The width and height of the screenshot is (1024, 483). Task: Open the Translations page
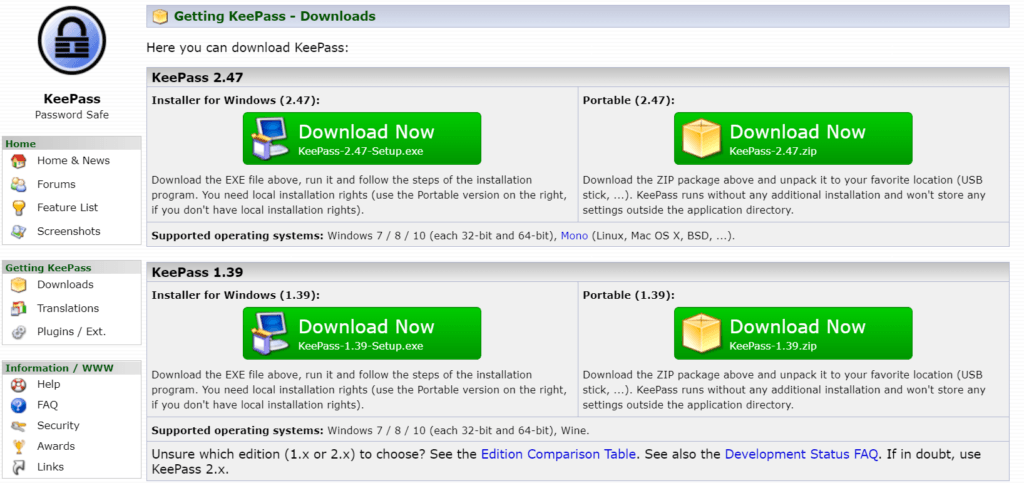pos(68,308)
